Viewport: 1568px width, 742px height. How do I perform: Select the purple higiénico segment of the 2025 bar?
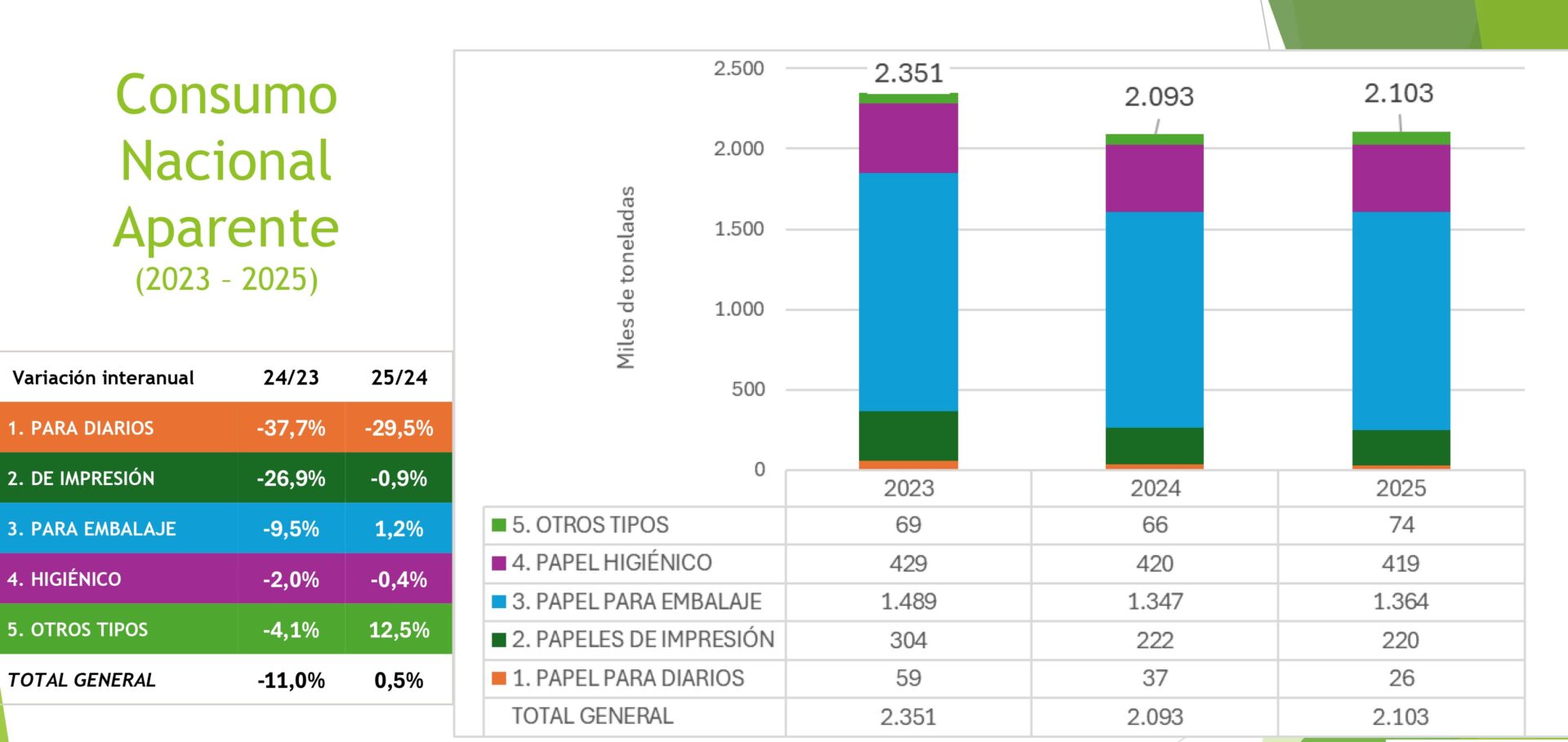coord(1401,178)
